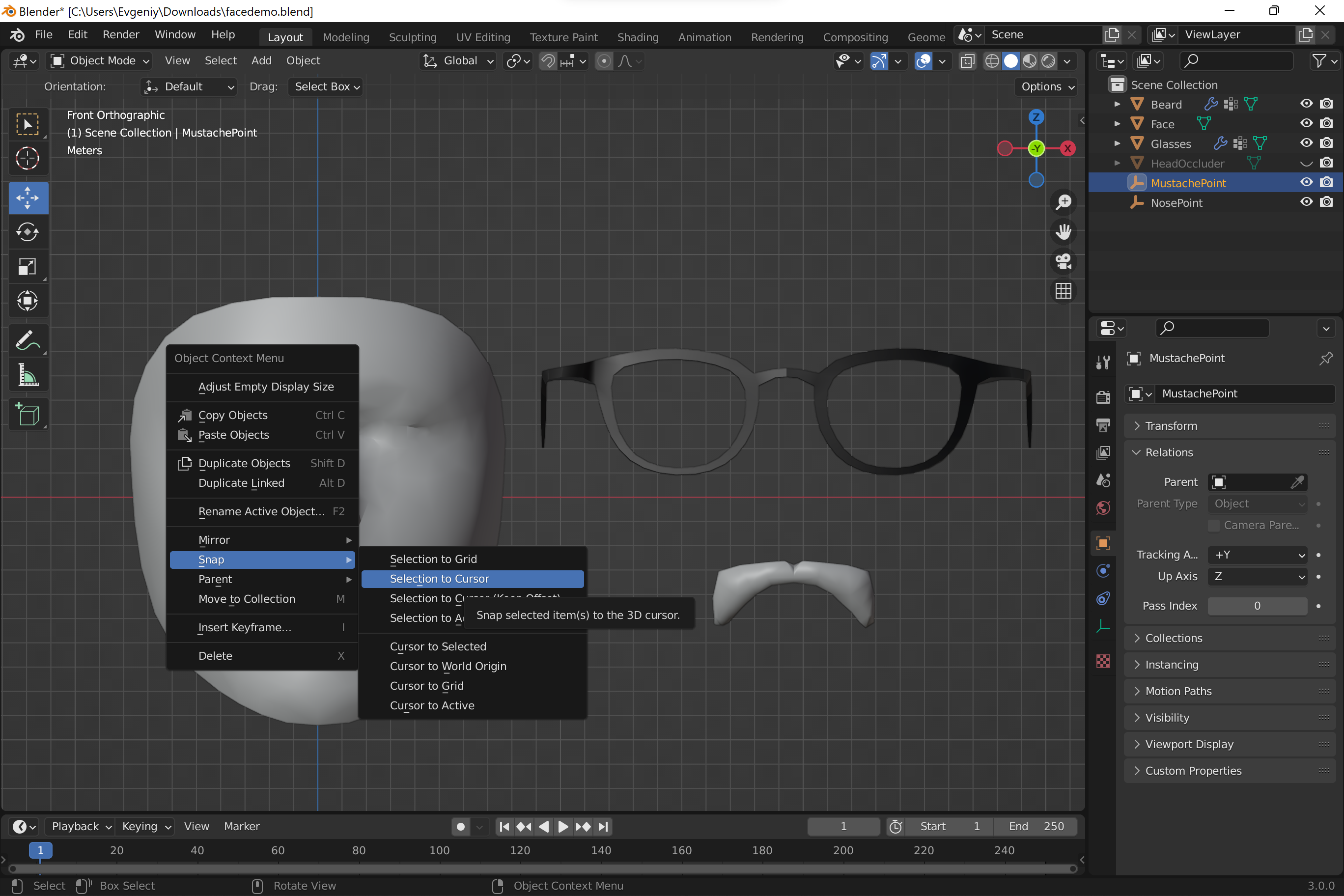Adjust the Pass Index value field

[1257, 606]
